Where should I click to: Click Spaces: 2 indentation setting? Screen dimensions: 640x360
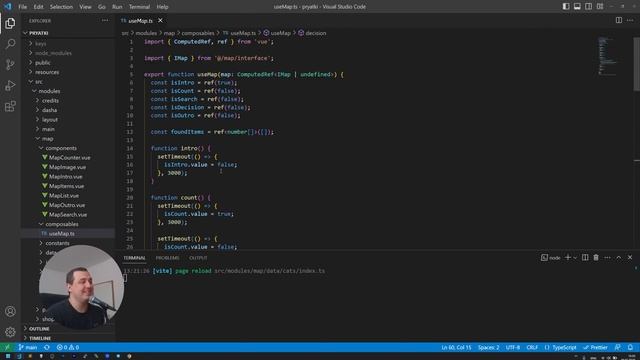click(x=489, y=347)
